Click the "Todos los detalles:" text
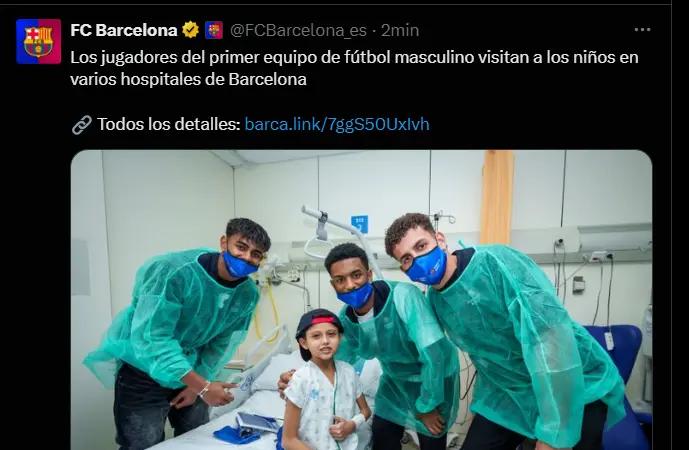 coord(169,124)
